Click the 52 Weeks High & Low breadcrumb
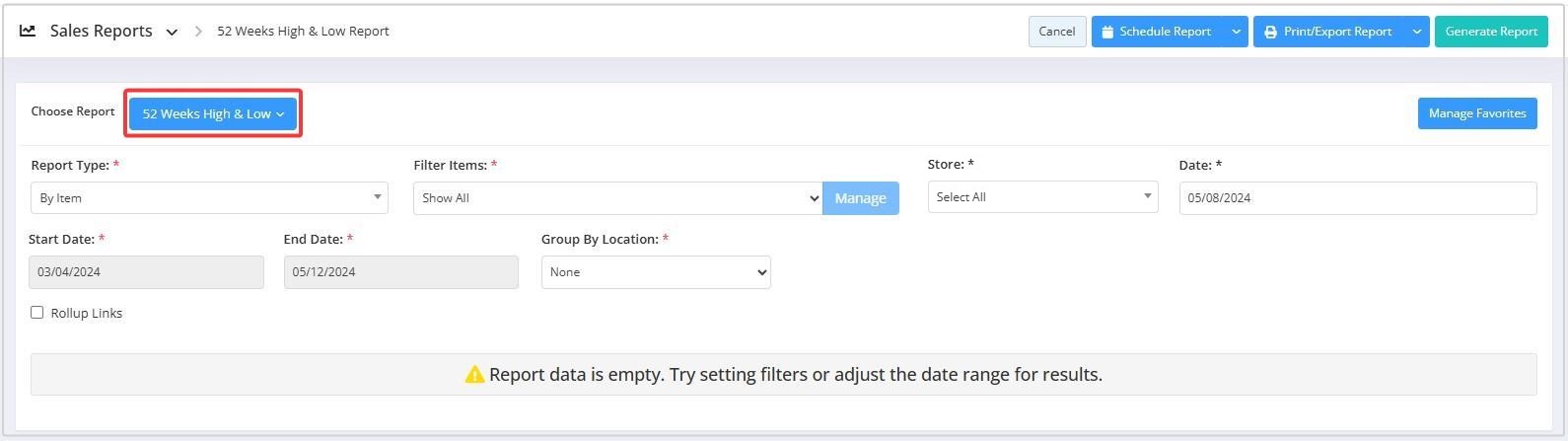Image resolution: width=1568 pixels, height=441 pixels. 303,32
